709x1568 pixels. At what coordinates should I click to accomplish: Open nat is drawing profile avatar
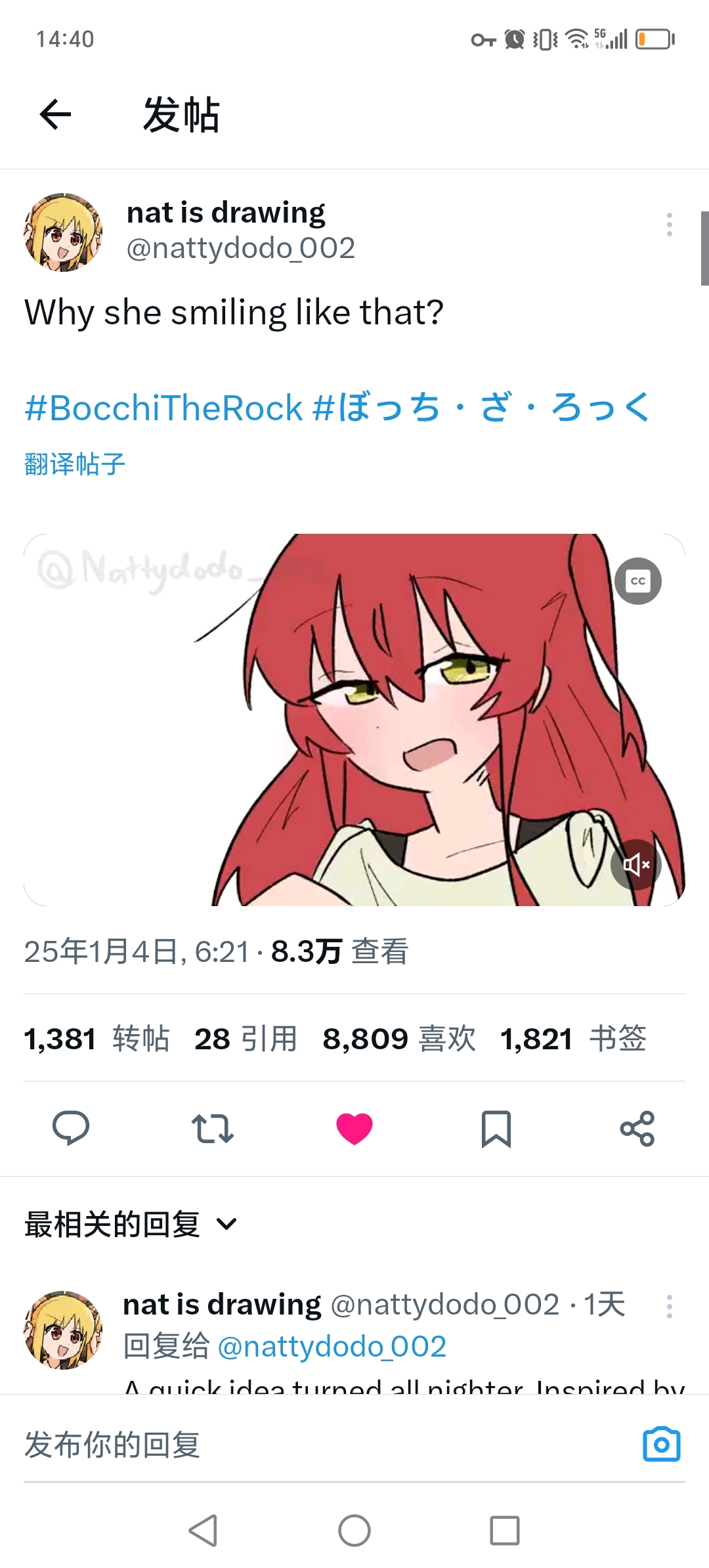(63, 232)
